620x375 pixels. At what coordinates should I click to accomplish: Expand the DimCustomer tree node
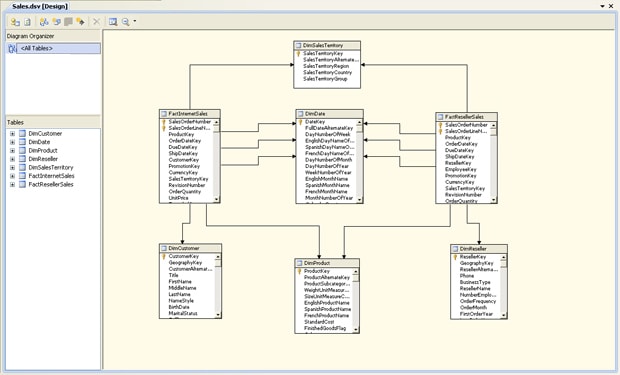click(x=12, y=134)
